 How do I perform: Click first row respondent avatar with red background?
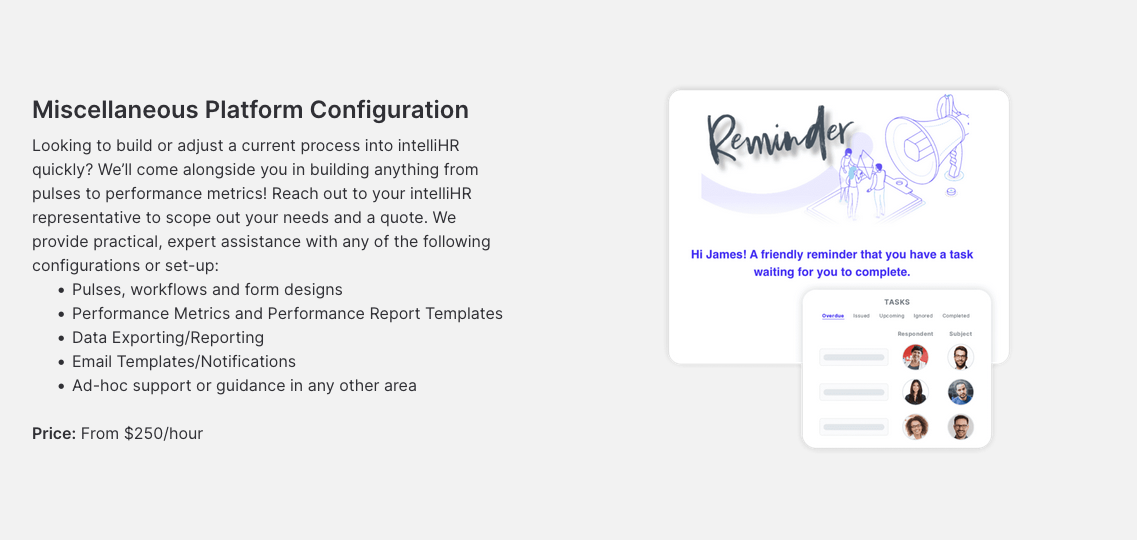click(x=915, y=357)
